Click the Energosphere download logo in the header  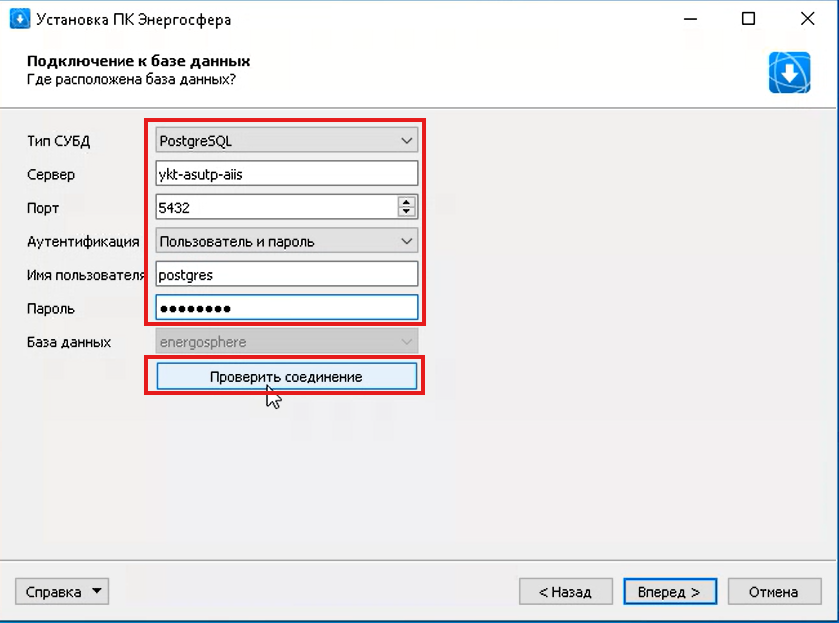(789, 73)
